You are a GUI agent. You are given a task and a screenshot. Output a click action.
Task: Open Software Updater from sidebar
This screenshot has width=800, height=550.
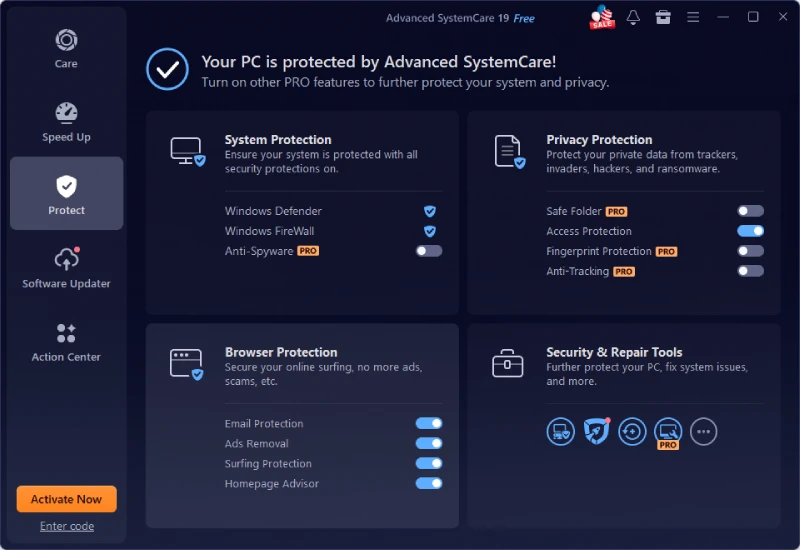pos(66,267)
